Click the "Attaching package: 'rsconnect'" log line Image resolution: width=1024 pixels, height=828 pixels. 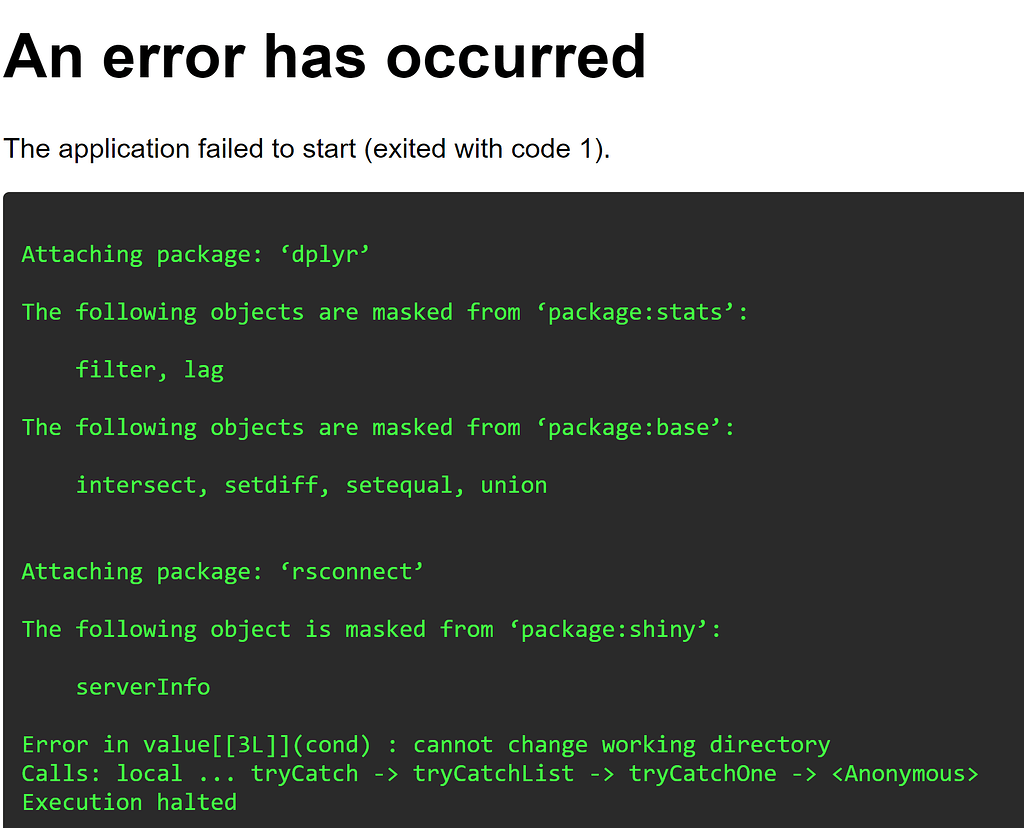pyautogui.click(x=223, y=572)
